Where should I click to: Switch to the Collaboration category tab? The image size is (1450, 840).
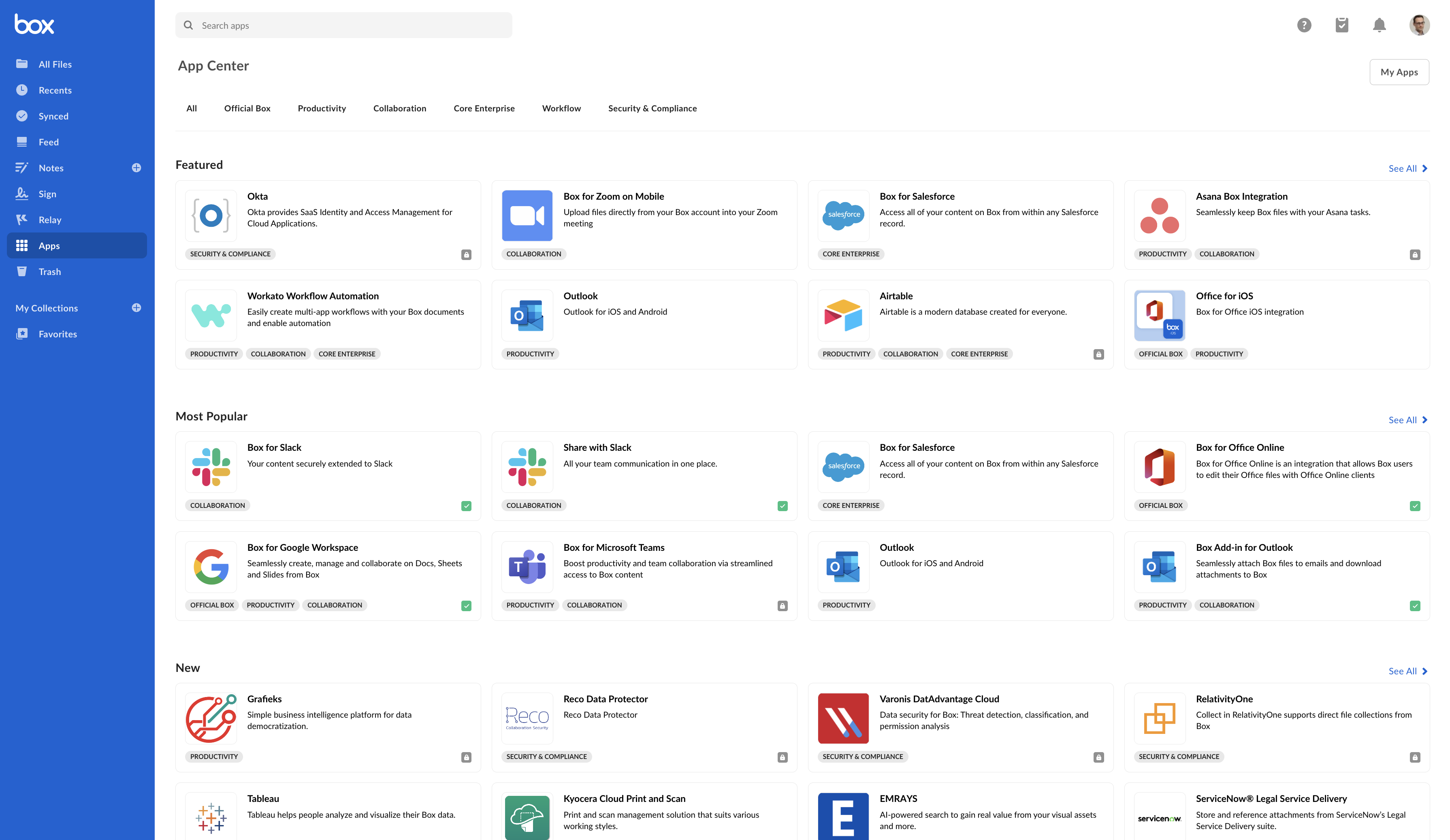[399, 108]
